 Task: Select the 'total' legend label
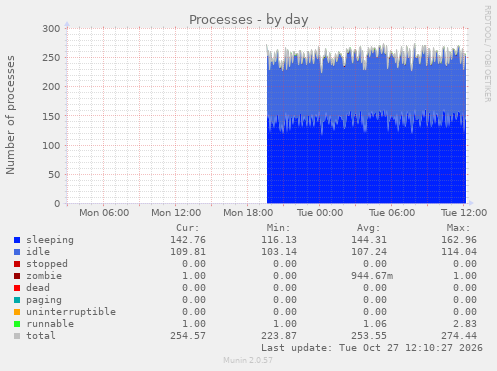(41, 336)
